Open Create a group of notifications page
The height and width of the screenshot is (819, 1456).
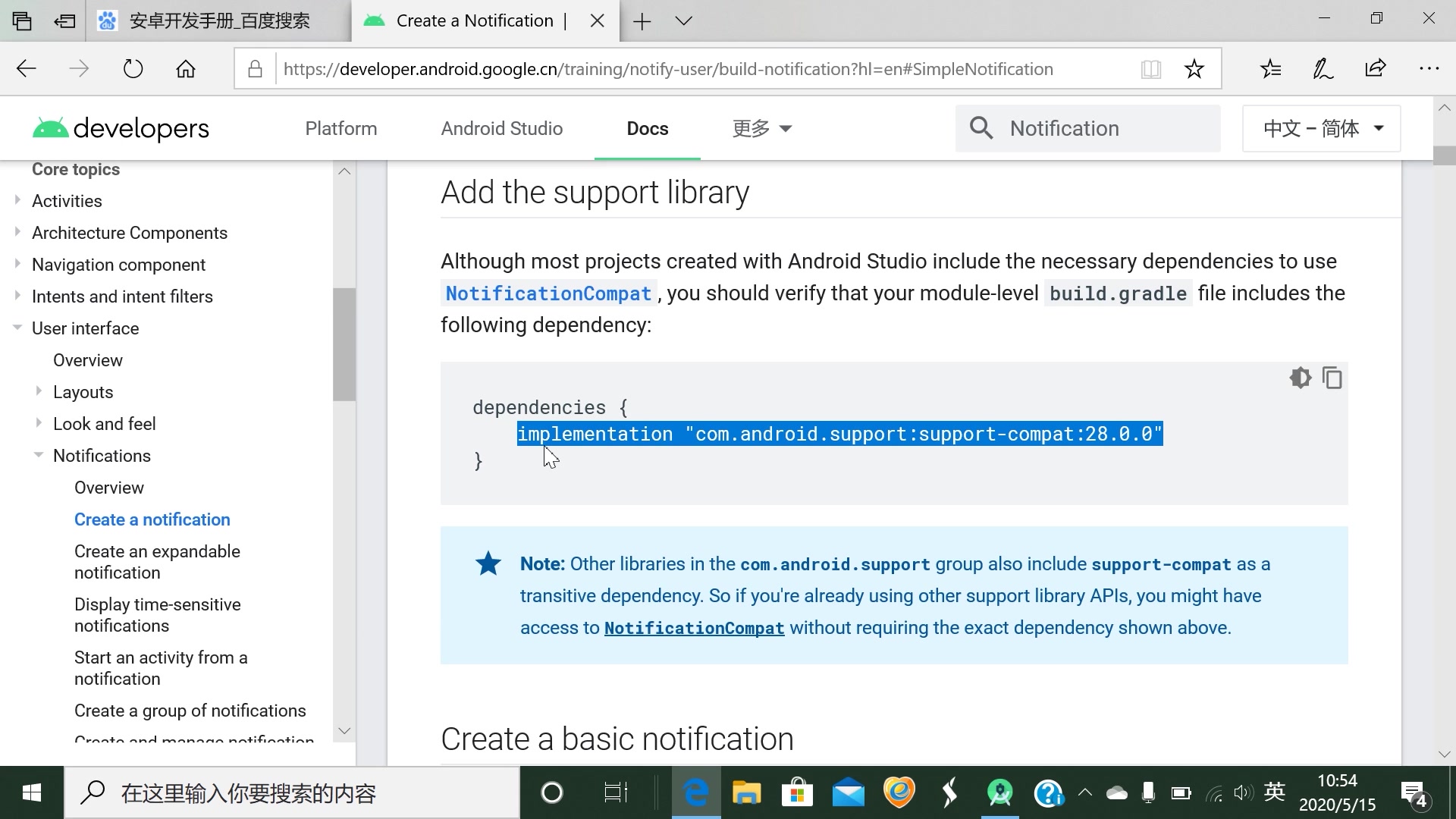[190, 710]
